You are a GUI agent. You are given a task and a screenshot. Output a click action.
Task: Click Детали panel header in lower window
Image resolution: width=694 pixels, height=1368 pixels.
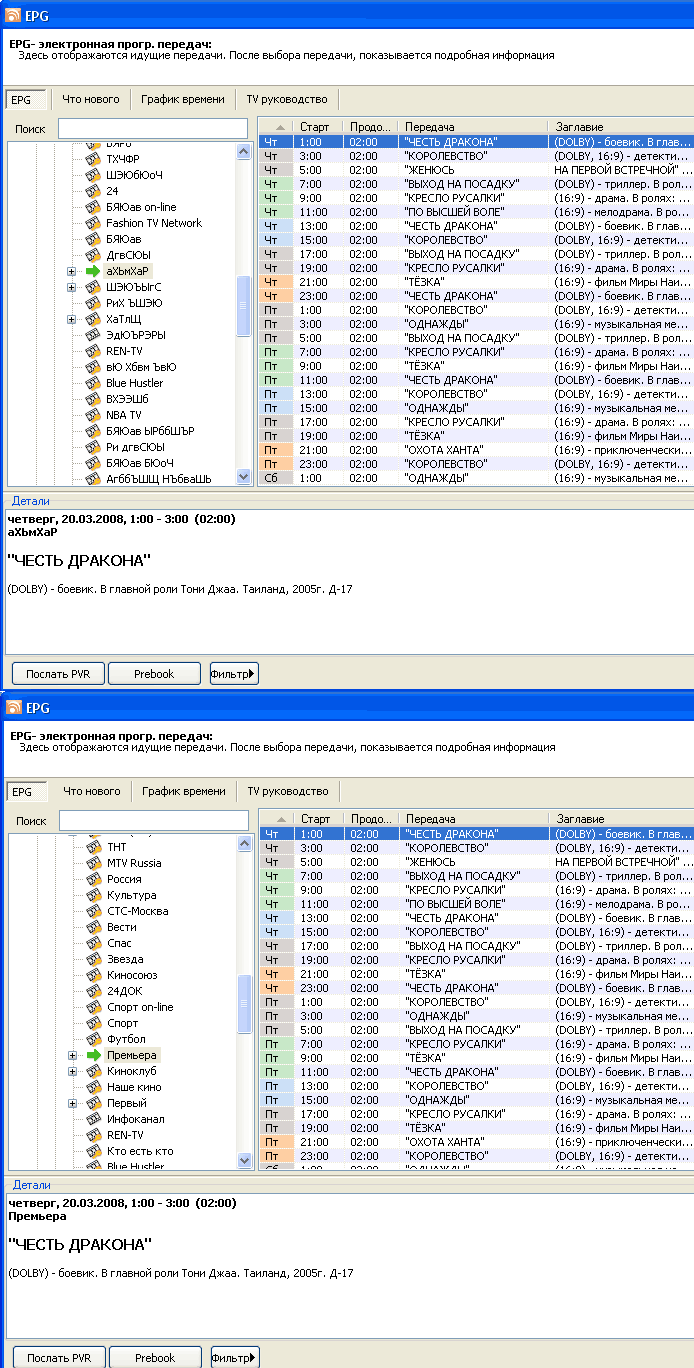pos(30,1184)
